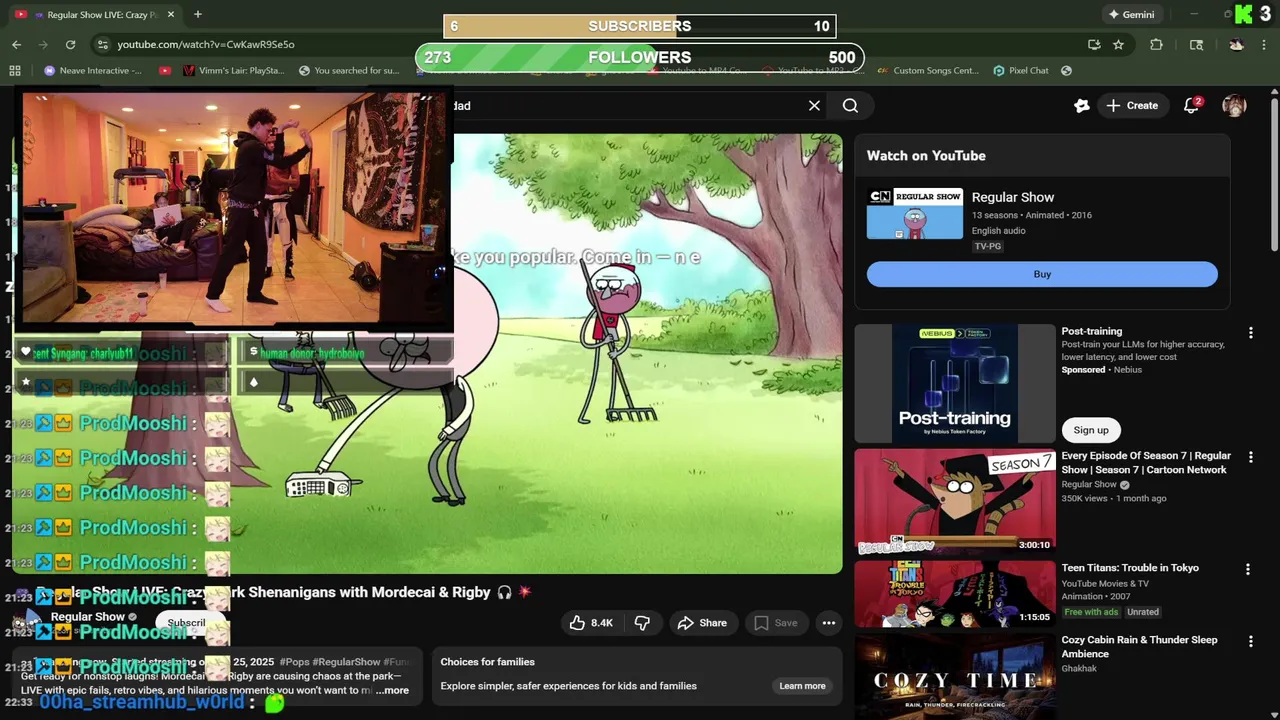This screenshot has width=1280, height=720.
Task: Close the Regular Show LIVE tab
Action: click(171, 14)
